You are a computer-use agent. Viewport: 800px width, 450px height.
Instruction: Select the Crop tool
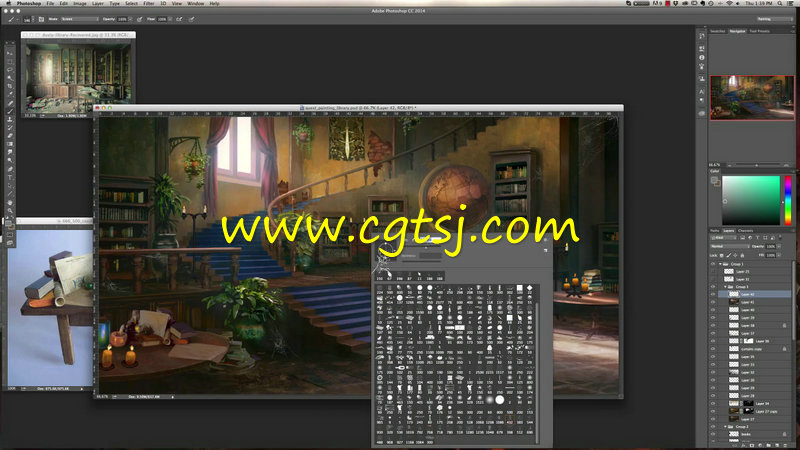point(10,86)
